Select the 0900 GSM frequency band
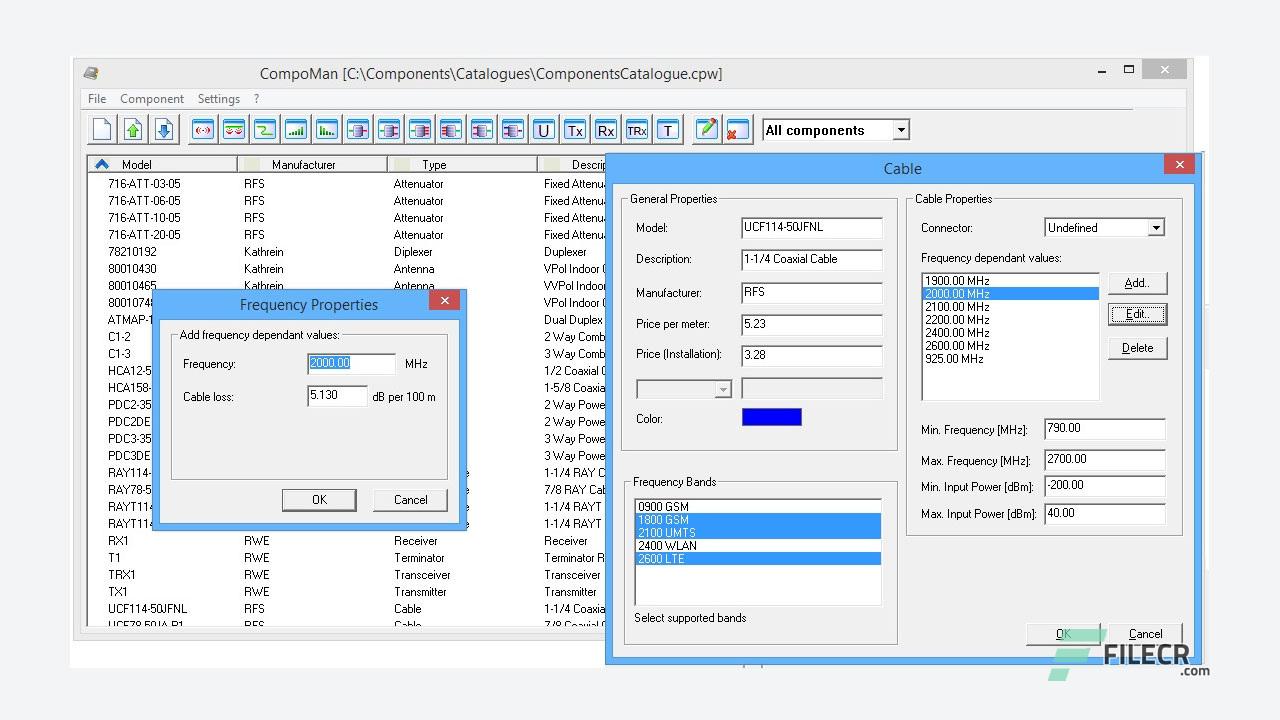This screenshot has width=1280, height=720. tap(758, 507)
